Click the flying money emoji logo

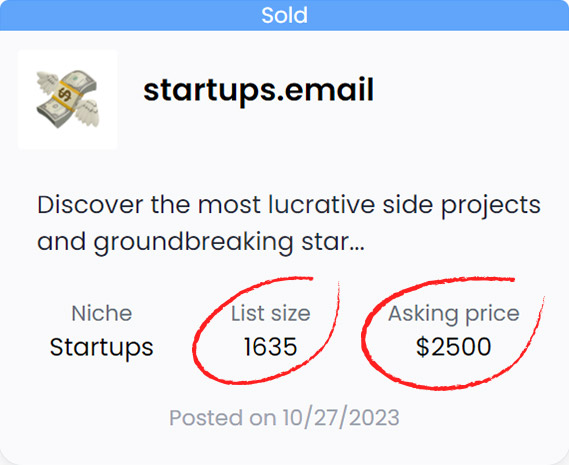[x=68, y=99]
